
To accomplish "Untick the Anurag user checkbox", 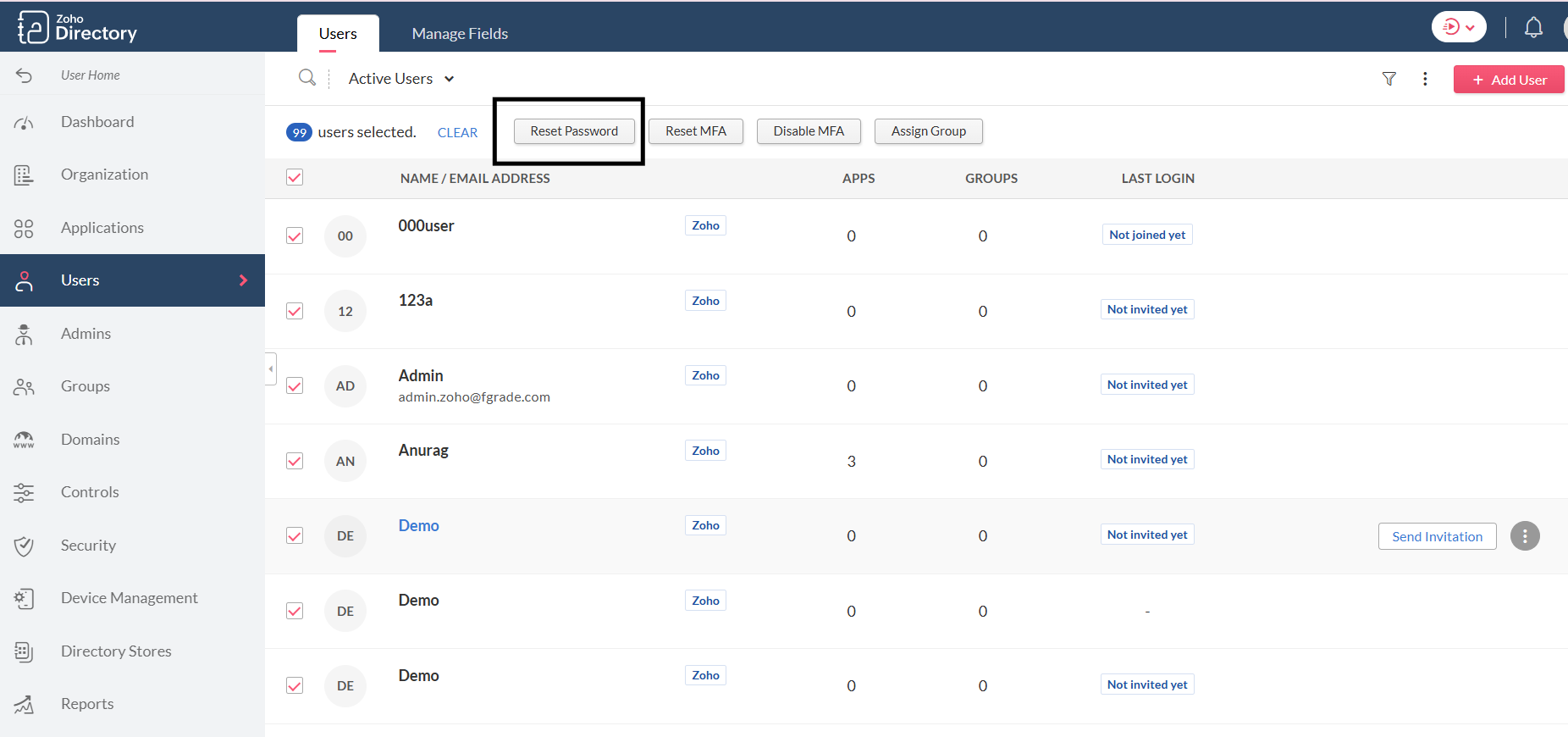I will 295,461.
